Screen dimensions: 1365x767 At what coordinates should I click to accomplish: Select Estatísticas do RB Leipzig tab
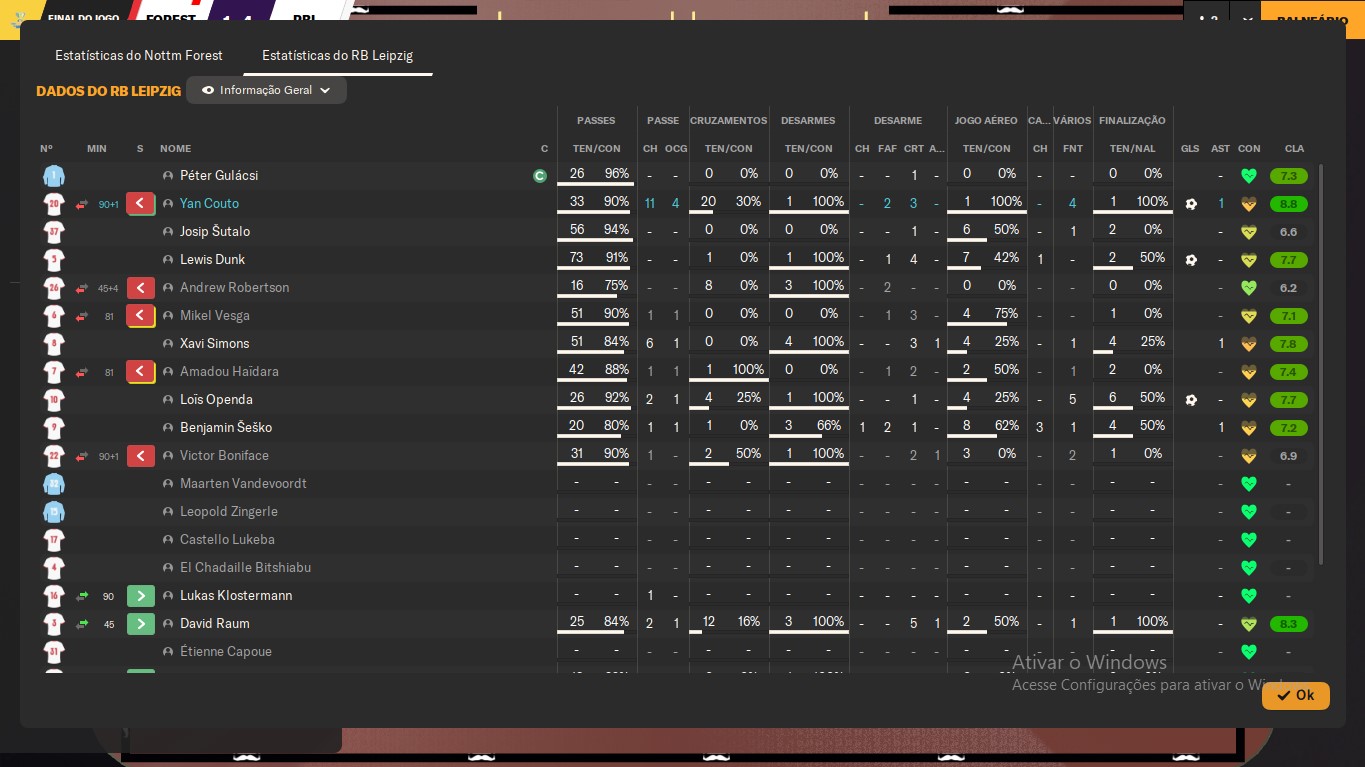coord(337,55)
